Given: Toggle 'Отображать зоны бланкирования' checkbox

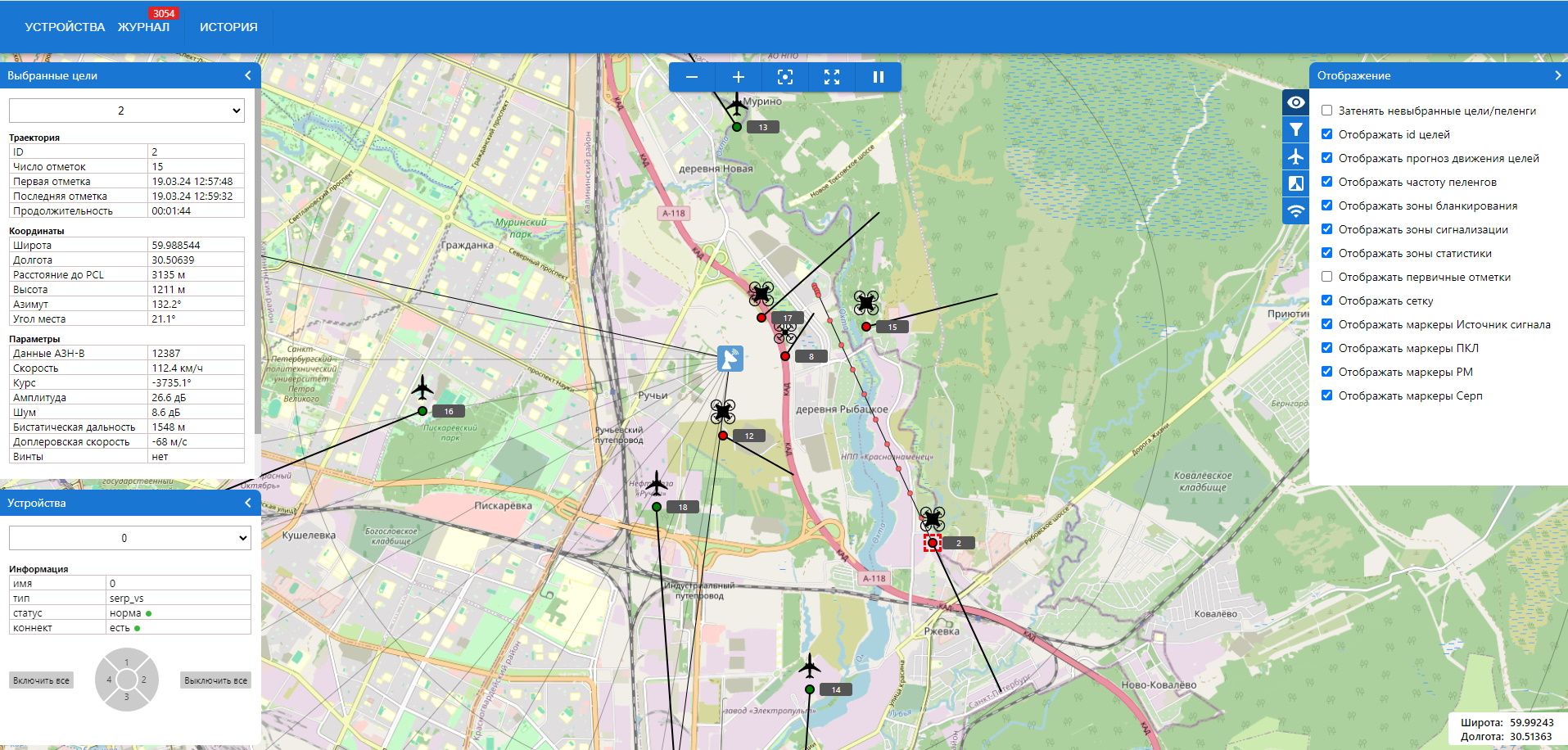Looking at the screenshot, I should pyautogui.click(x=1326, y=206).
